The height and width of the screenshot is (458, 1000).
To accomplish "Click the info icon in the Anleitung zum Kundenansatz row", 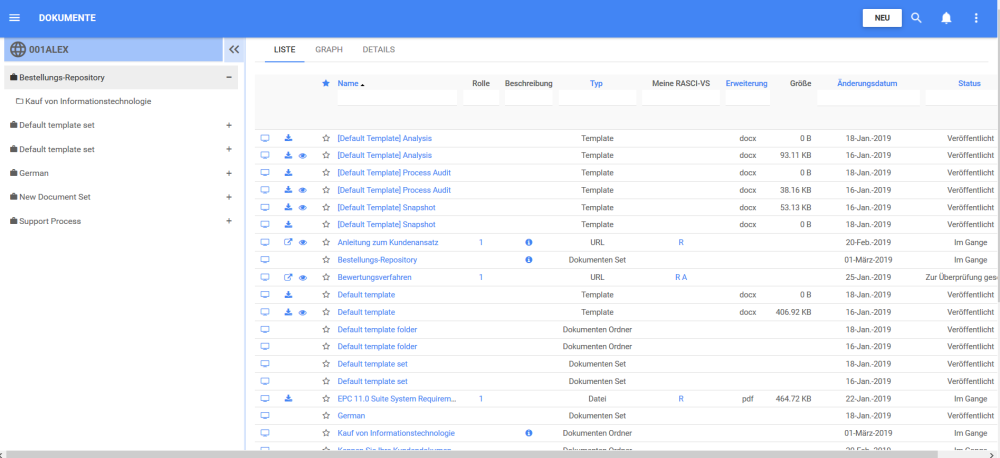I will pyautogui.click(x=529, y=242).
